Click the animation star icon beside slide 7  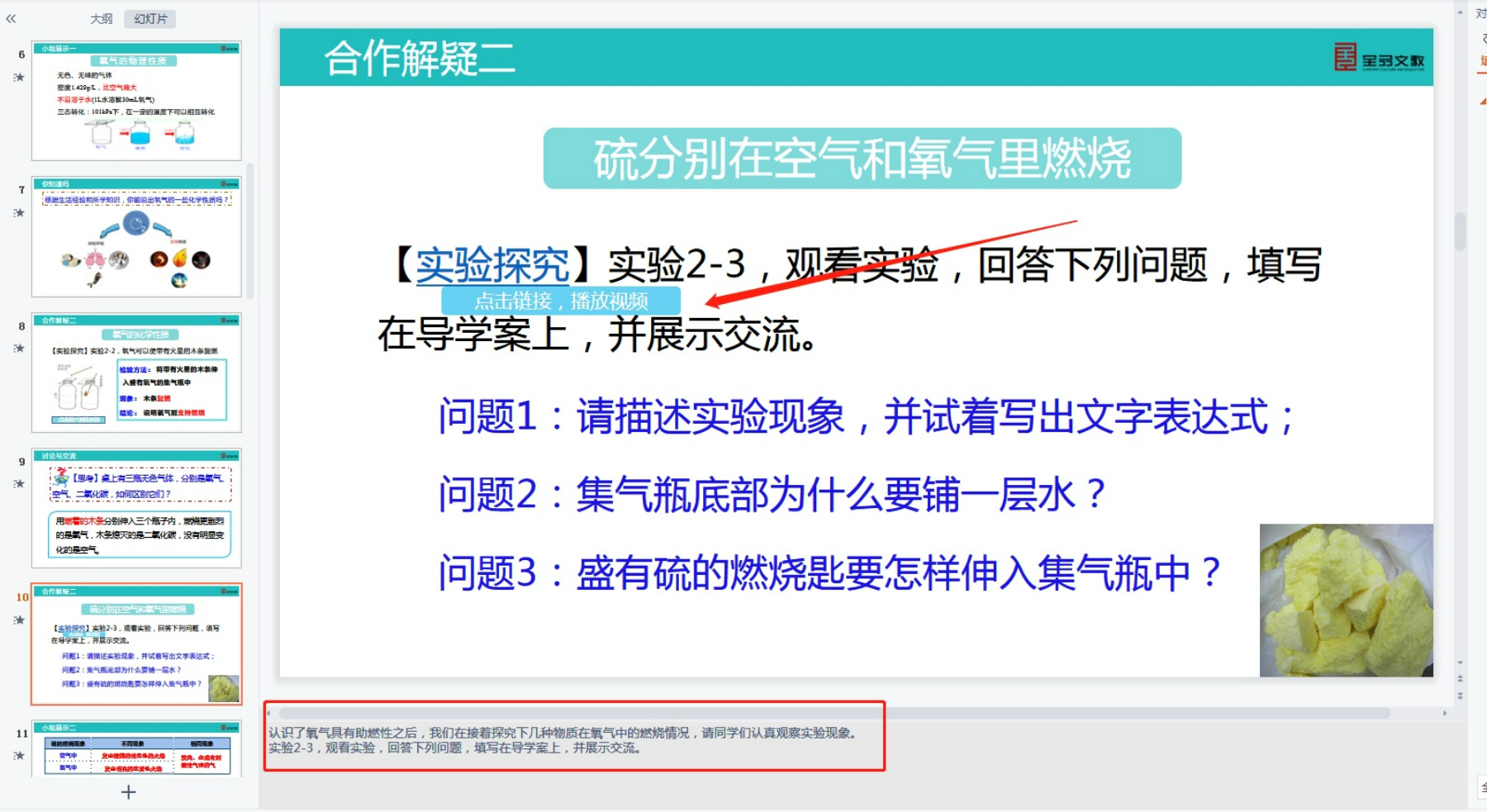[19, 213]
